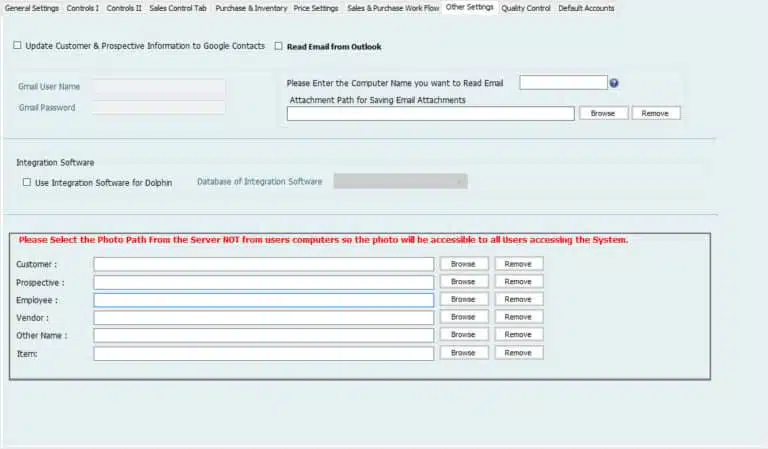
Task: Toggle the Read Email from Outlook checkbox
Action: click(x=279, y=46)
